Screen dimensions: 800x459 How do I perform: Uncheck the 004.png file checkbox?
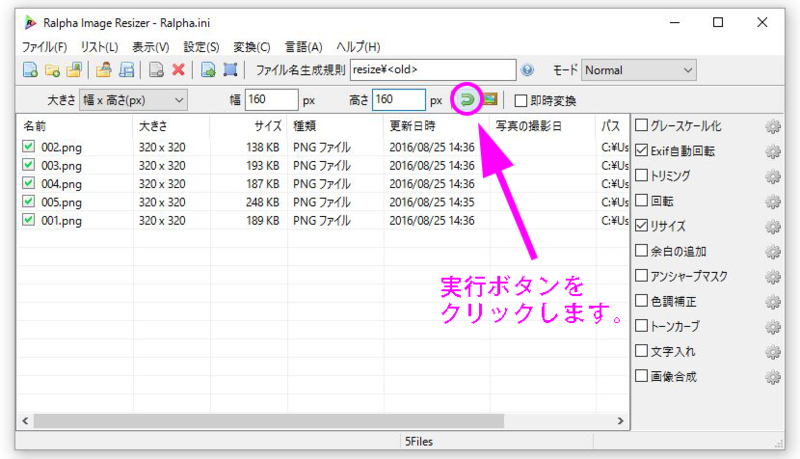[29, 183]
